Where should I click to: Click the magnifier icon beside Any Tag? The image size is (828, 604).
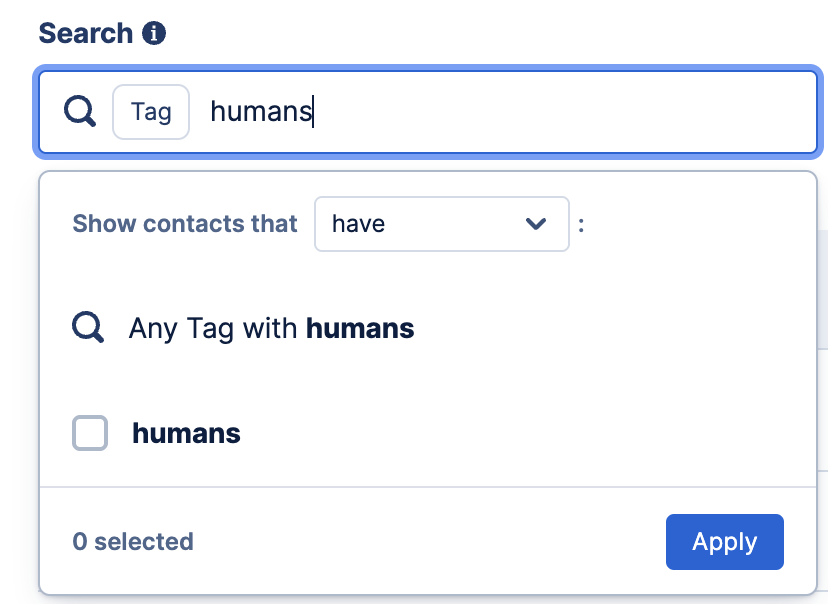click(x=88, y=327)
